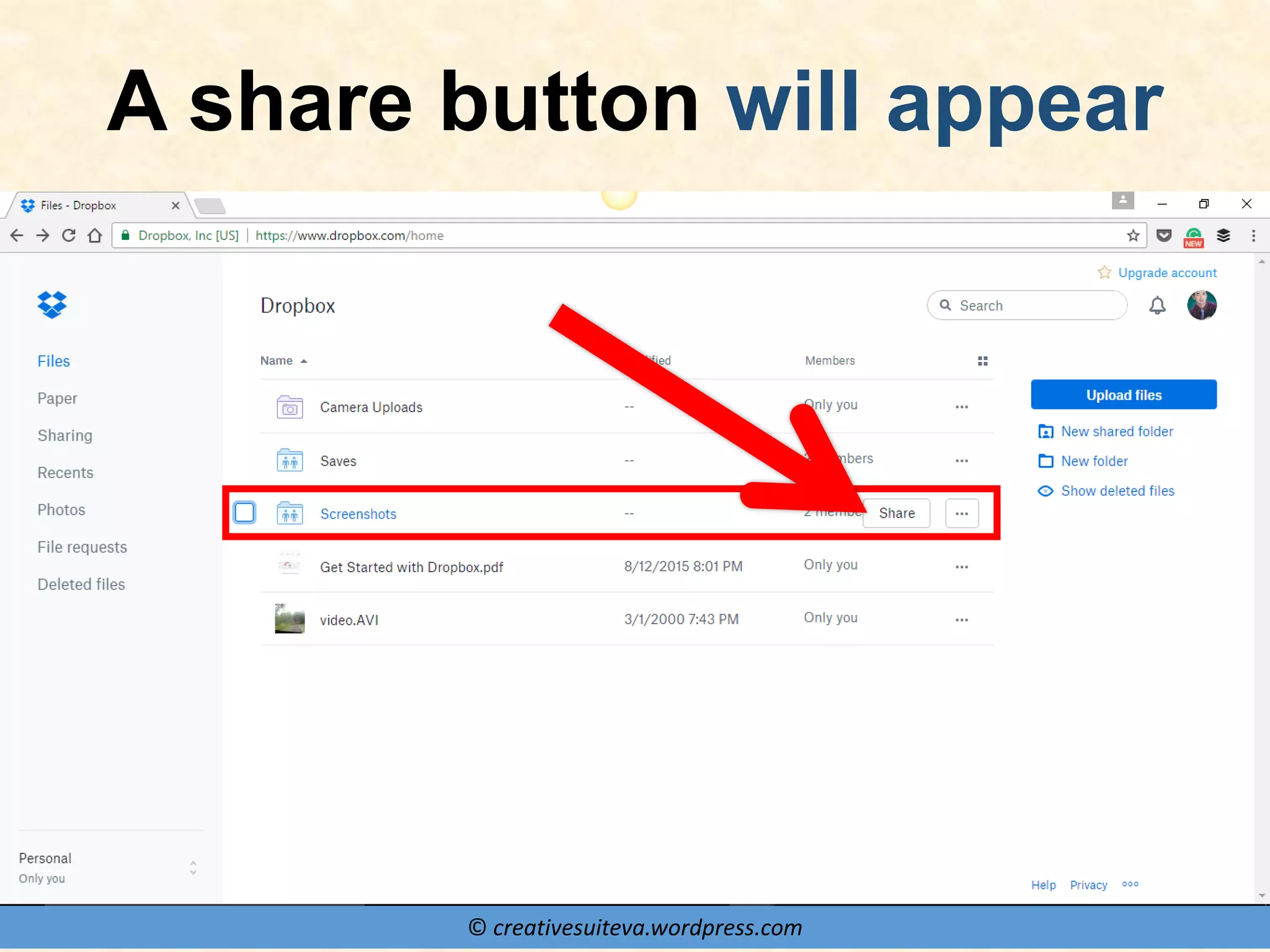Click the footer more-options dots
1270x952 pixels.
1130,884
